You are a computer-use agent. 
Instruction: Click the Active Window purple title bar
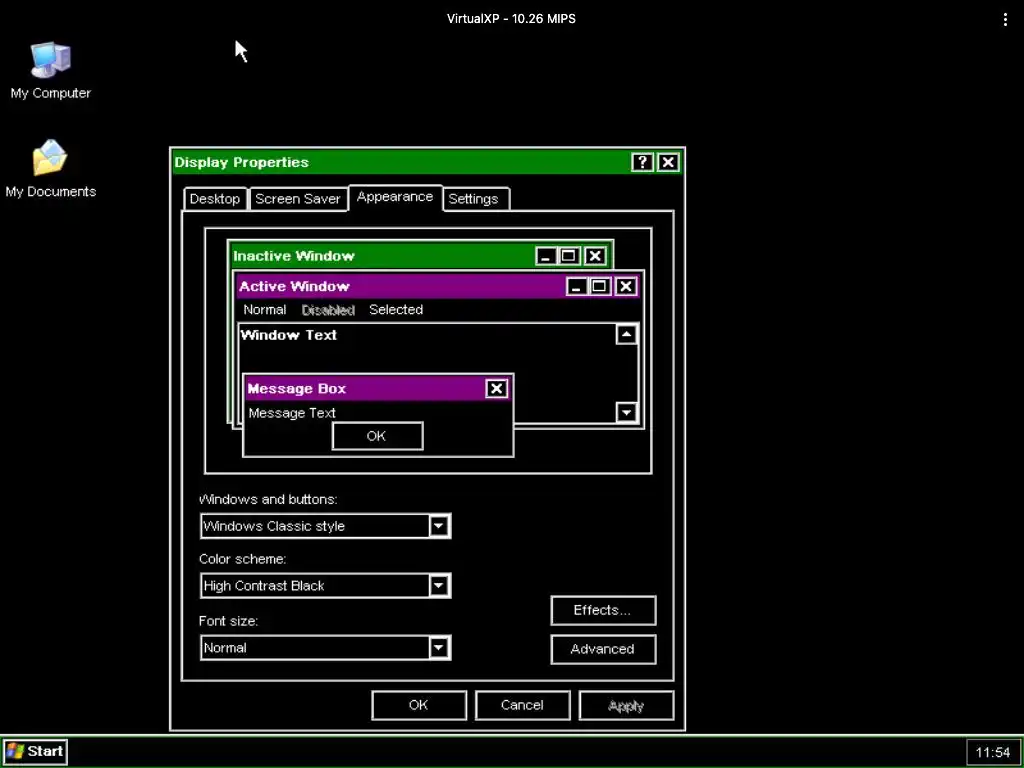(x=438, y=286)
